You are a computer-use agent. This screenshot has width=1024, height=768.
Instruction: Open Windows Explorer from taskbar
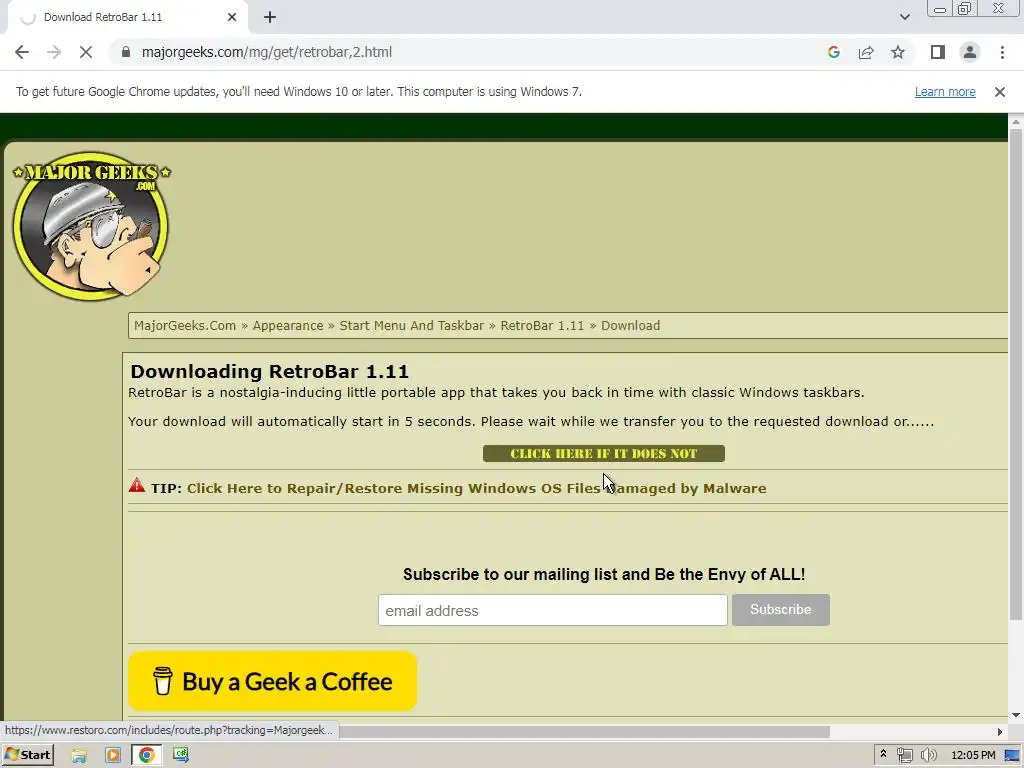pyautogui.click(x=79, y=756)
